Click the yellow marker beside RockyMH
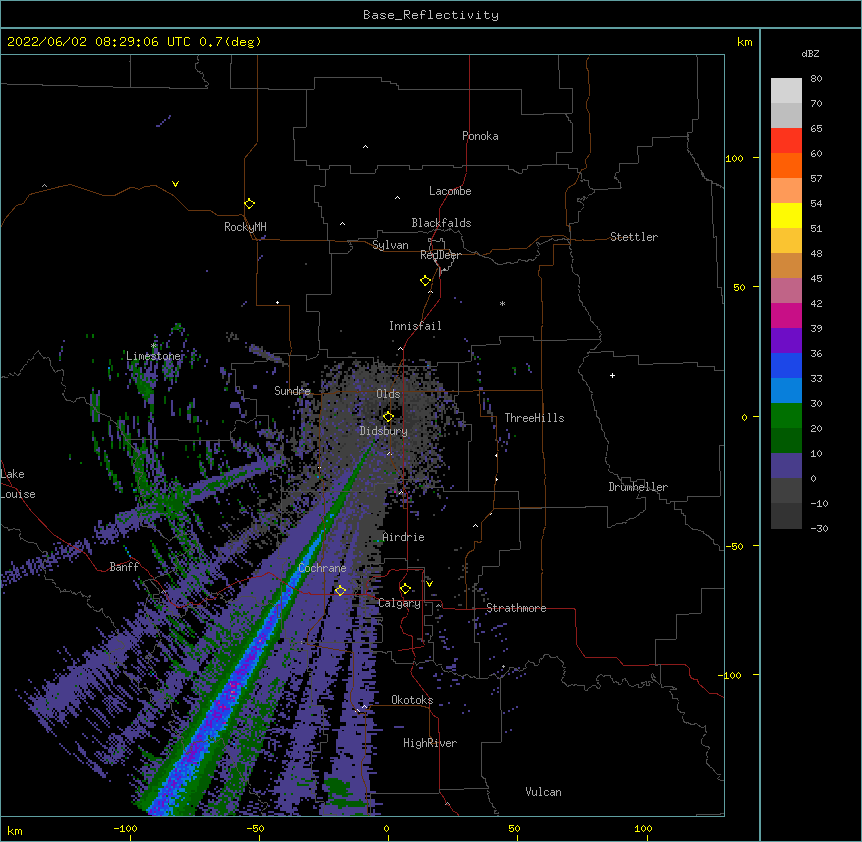The width and height of the screenshot is (862, 842). (249, 204)
